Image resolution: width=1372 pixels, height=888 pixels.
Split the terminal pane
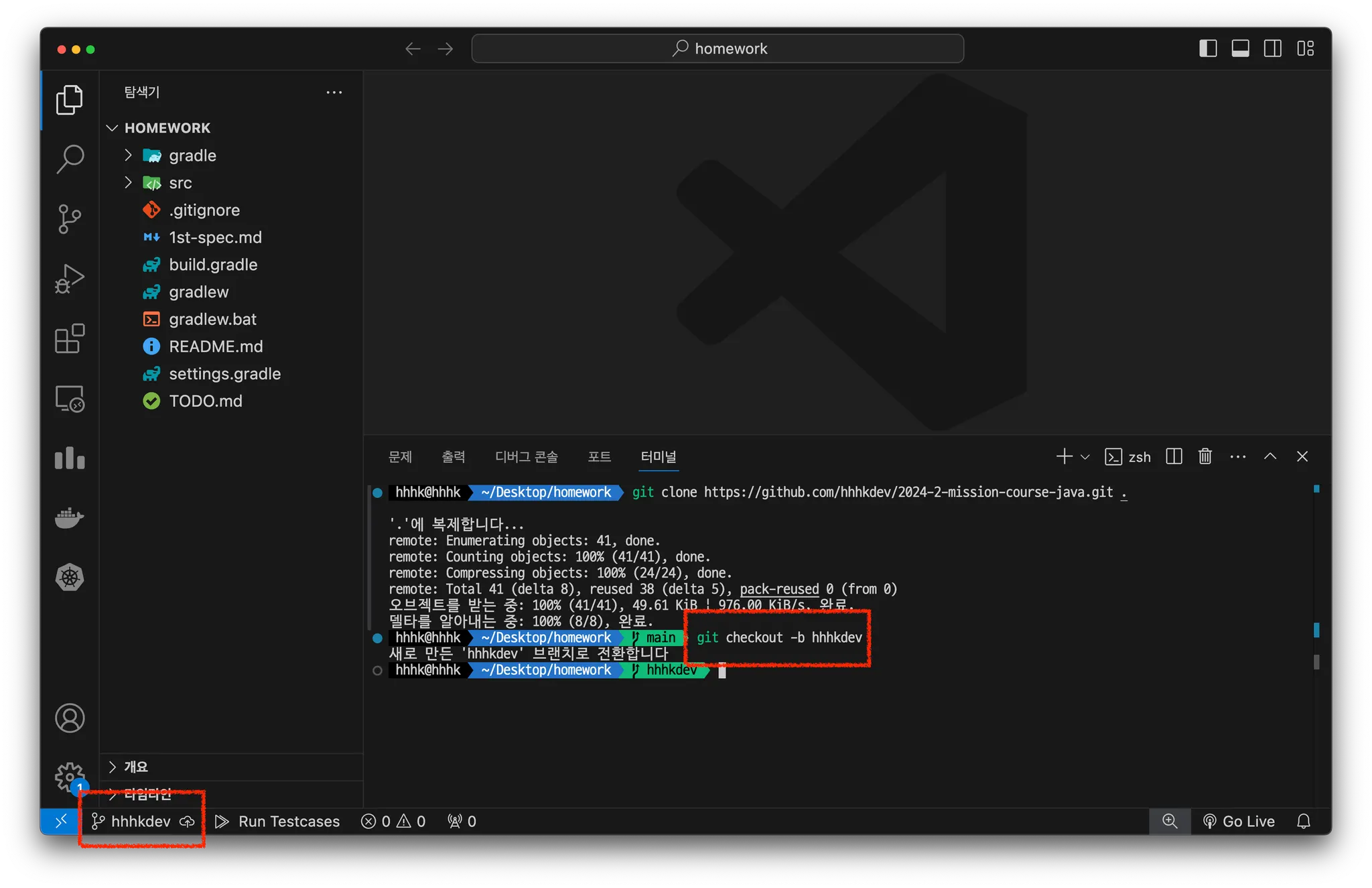tap(1174, 456)
